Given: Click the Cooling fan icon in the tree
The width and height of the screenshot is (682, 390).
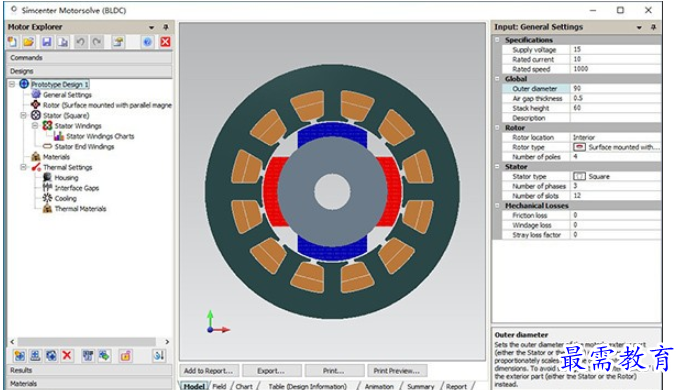Looking at the screenshot, I should tap(47, 198).
